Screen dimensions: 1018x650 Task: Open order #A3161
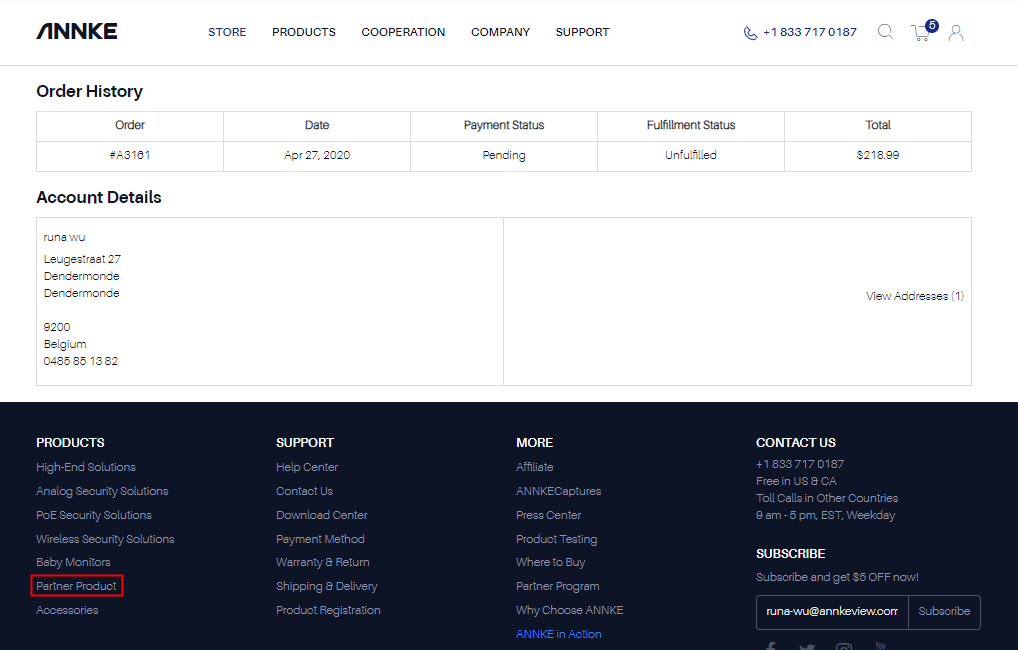[130, 155]
